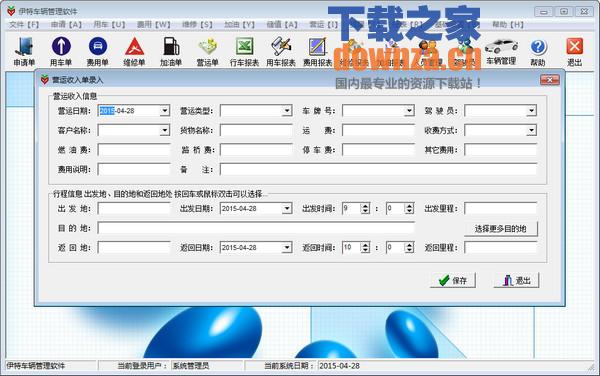Image resolution: width=600 pixels, height=376 pixels.
Task: Click 伊特车辆管理软件 in the status bar
Action: coord(36,366)
